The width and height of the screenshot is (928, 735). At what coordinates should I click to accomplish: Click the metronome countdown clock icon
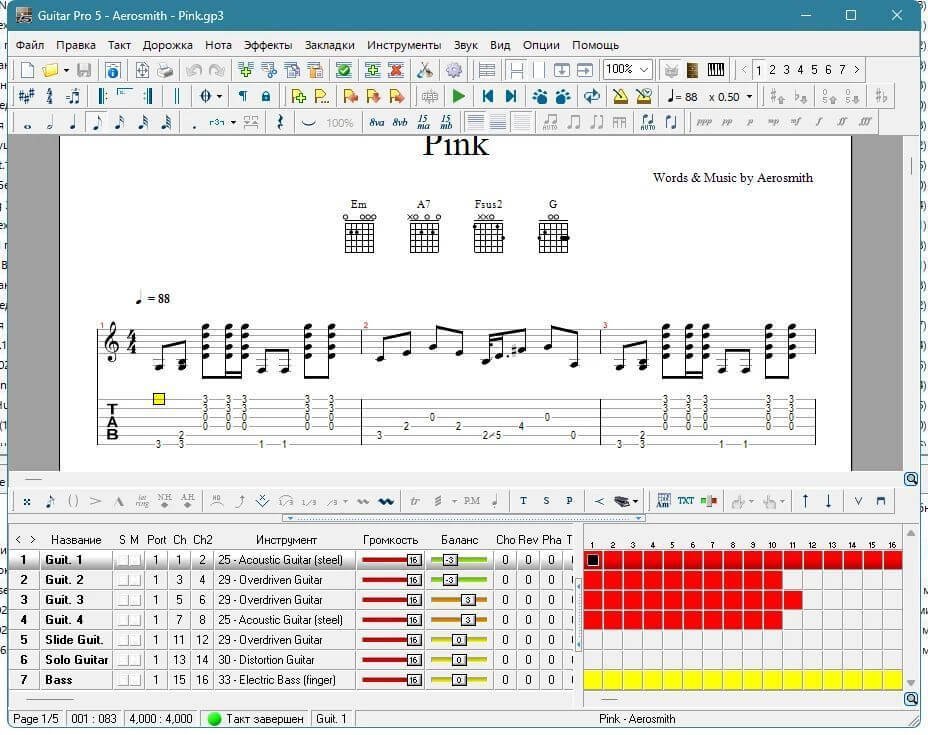click(643, 96)
